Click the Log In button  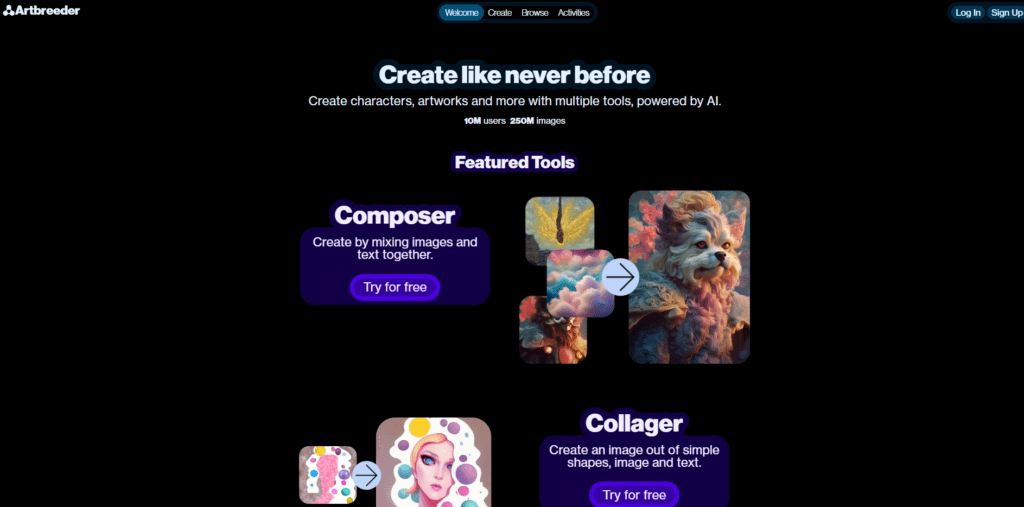coord(968,12)
